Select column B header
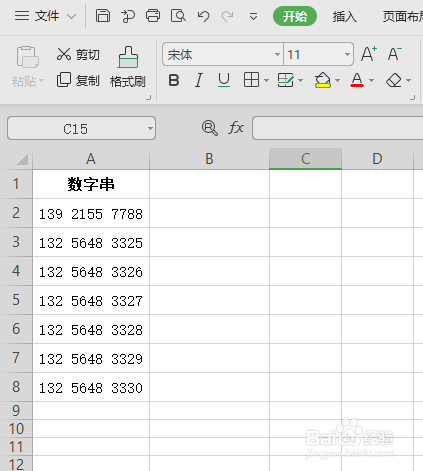The width and height of the screenshot is (423, 471). point(209,159)
